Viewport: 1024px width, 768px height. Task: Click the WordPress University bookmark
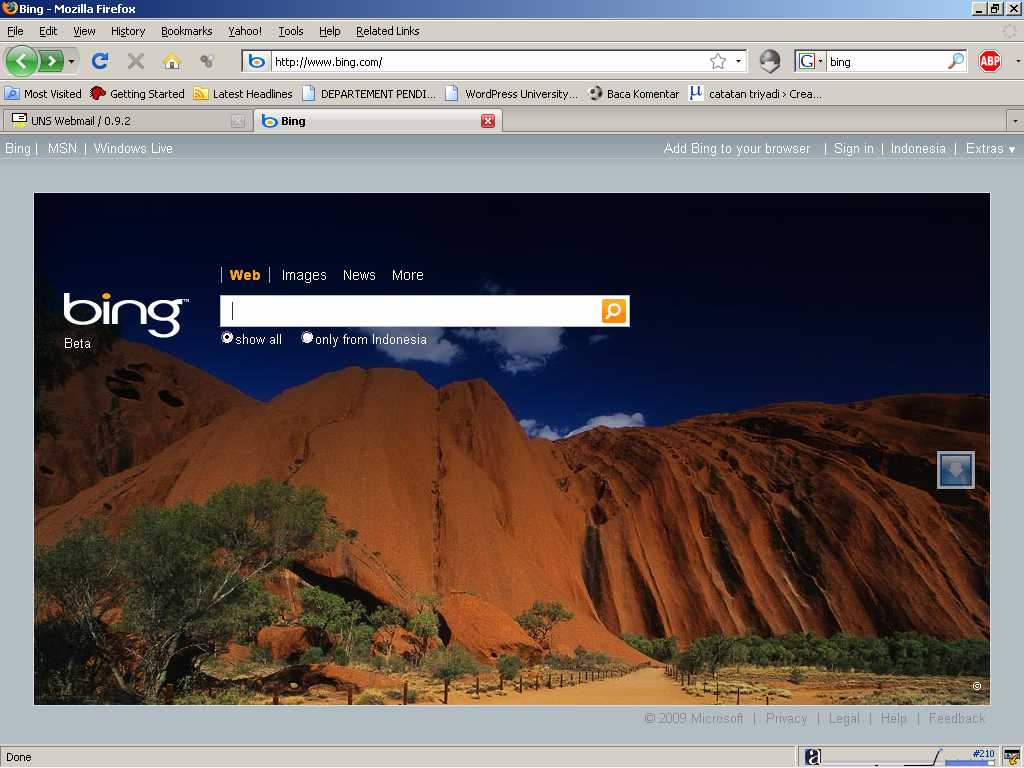(512, 93)
